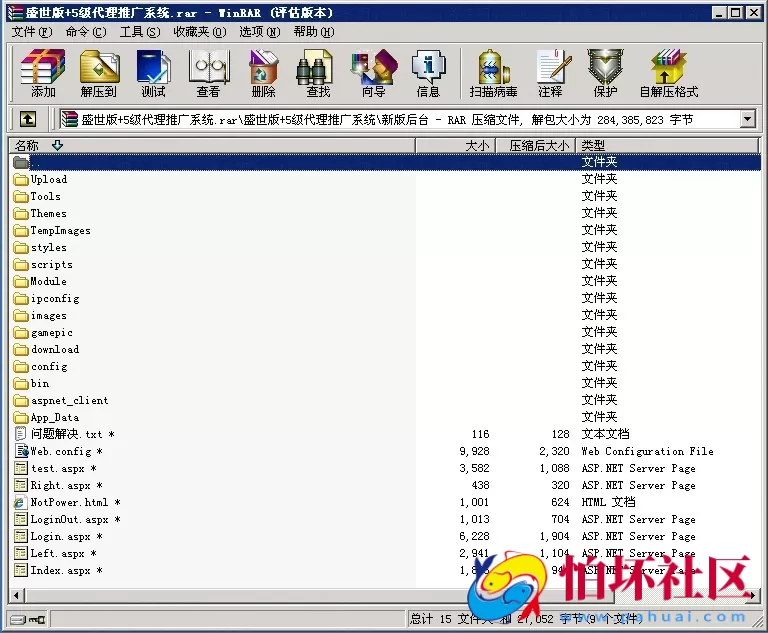Image resolution: width=768 pixels, height=633 pixels.
Task: Select the Login.aspx file icon
Action: (x=21, y=536)
